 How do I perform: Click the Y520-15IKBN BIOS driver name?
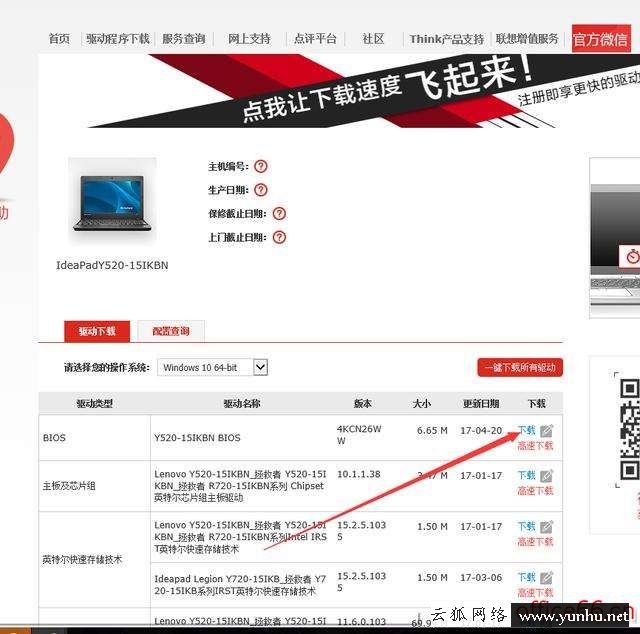pos(197,438)
